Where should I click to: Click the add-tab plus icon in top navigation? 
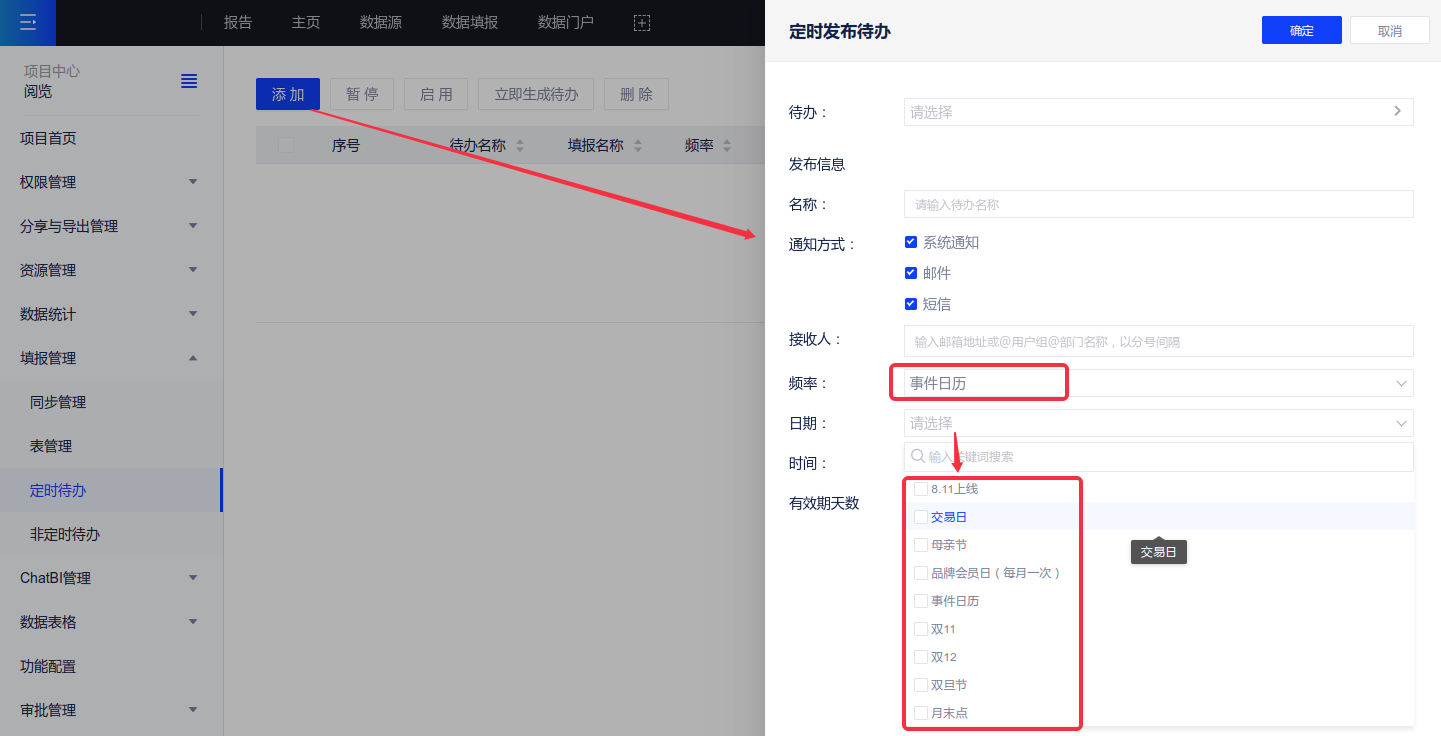[642, 22]
